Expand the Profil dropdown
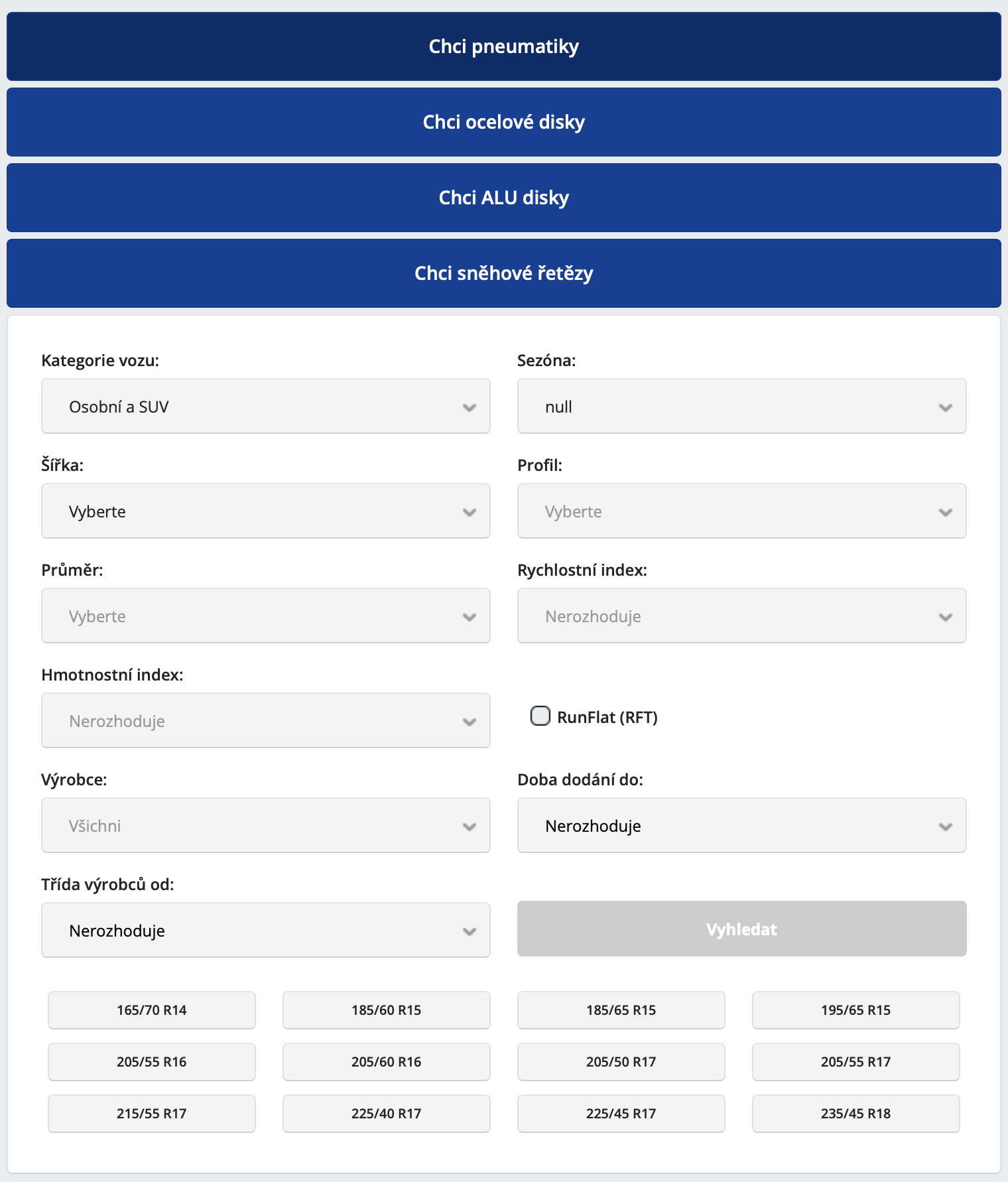Image resolution: width=1008 pixels, height=1182 pixels. 741,511
